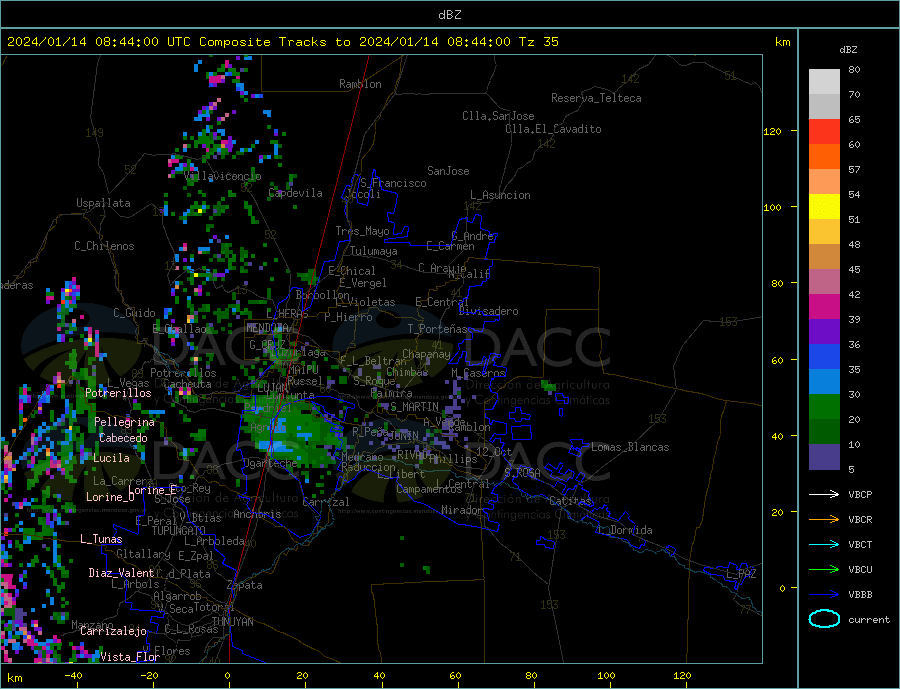Click the Divisadero label
The image size is (900, 689).
488,311
